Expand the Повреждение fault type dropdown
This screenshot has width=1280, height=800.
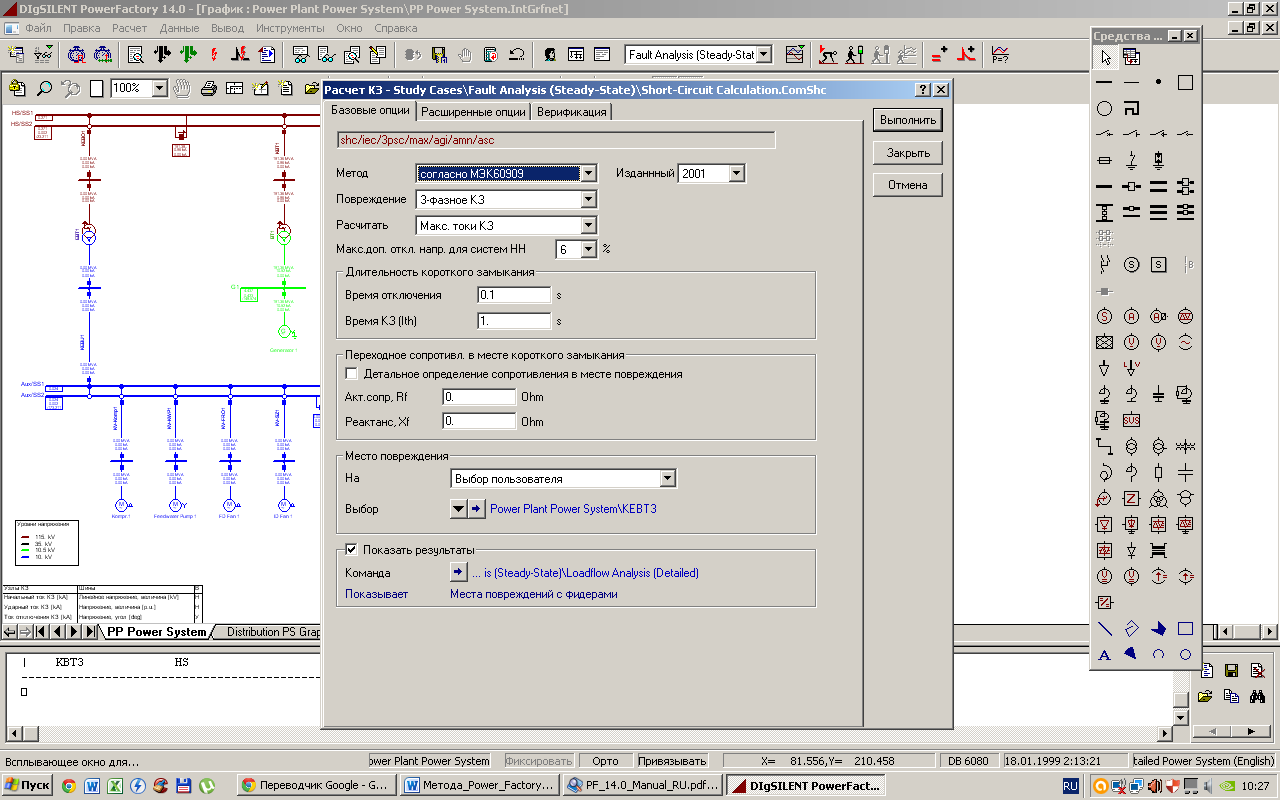(x=589, y=199)
